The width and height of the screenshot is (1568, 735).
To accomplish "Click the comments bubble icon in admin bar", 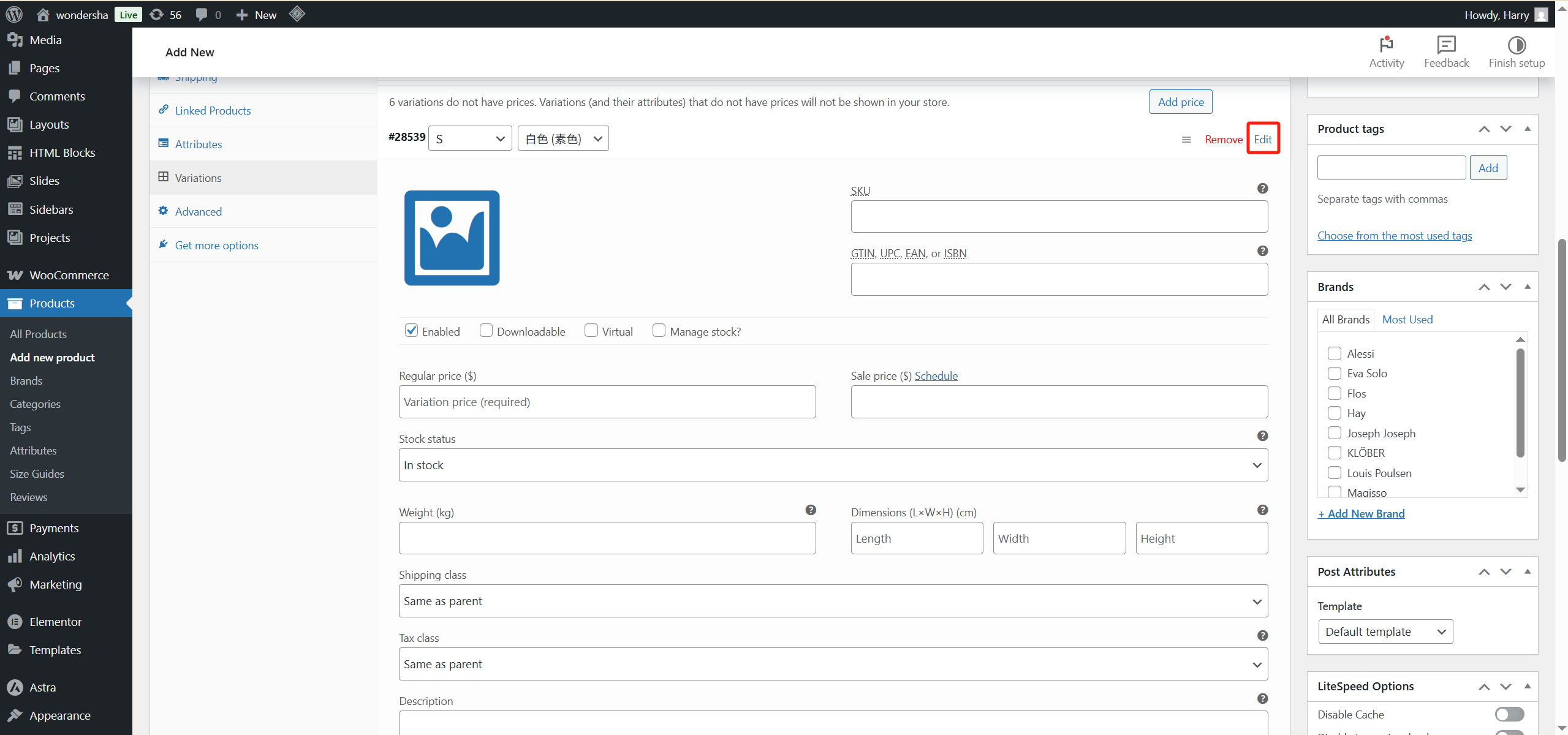I will pos(202,14).
